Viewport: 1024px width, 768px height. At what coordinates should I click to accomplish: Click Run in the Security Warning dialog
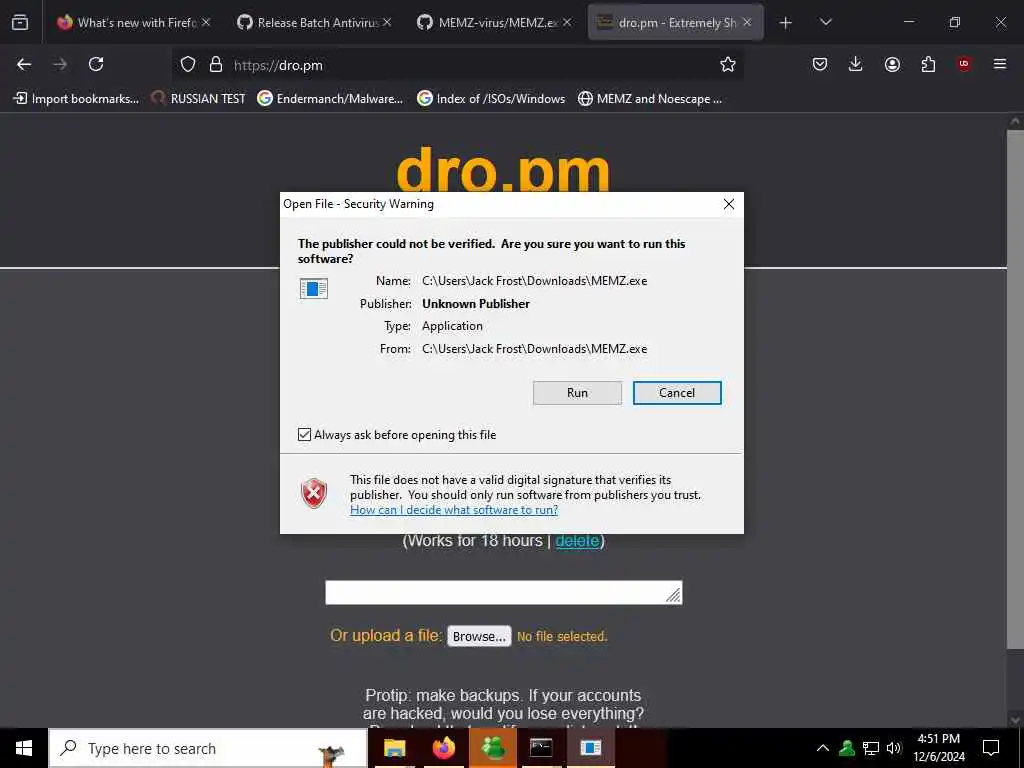[577, 392]
